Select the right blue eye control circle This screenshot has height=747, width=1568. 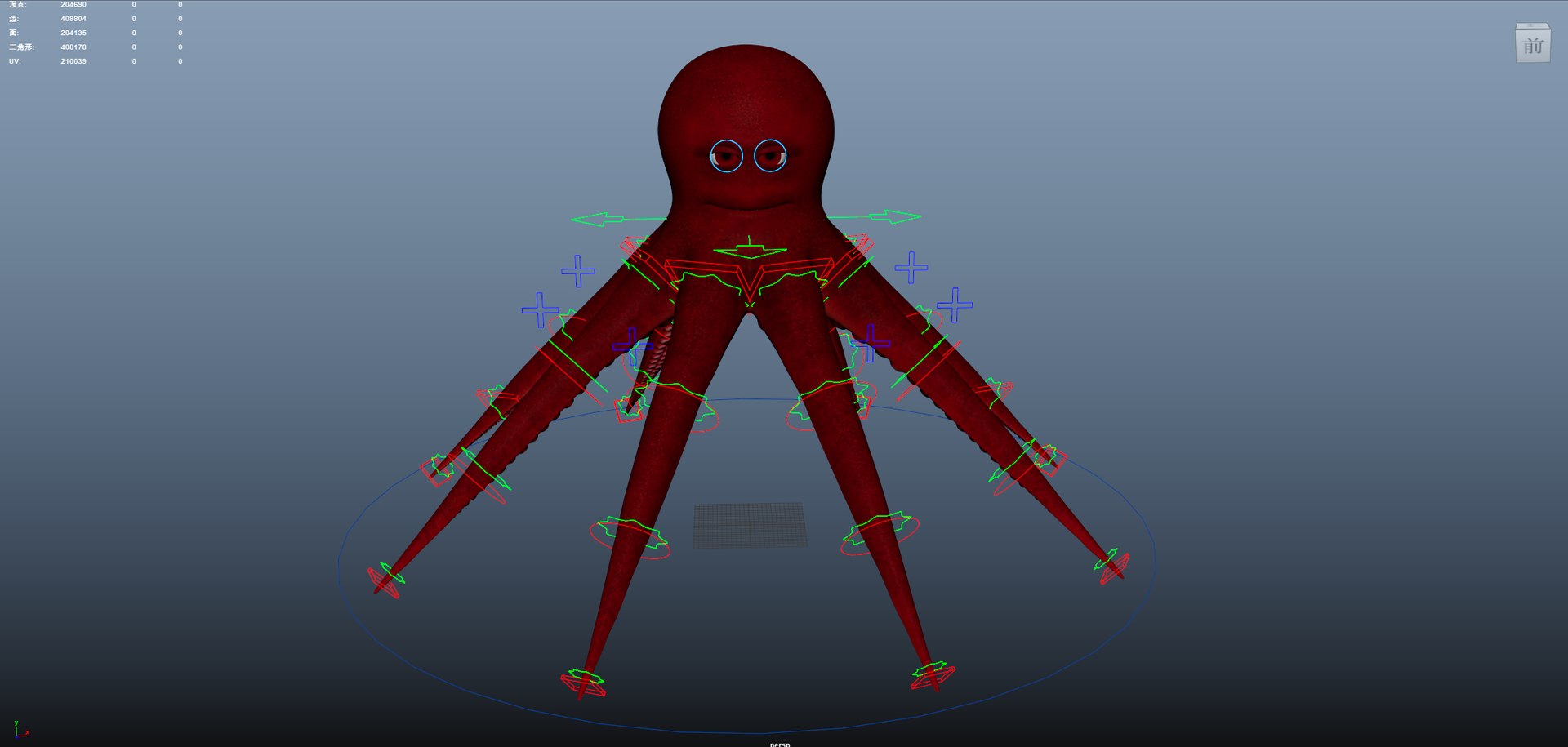point(770,156)
